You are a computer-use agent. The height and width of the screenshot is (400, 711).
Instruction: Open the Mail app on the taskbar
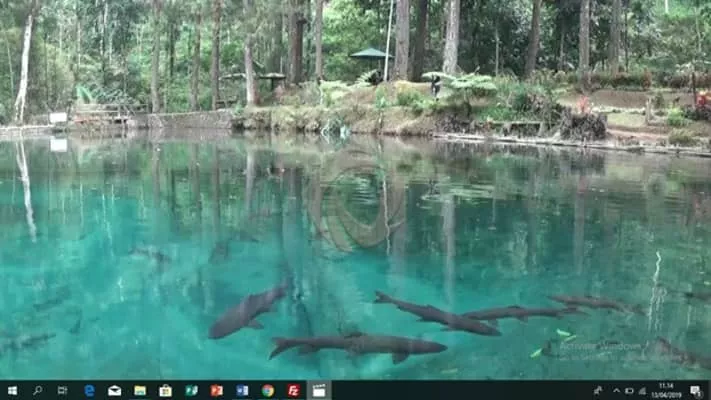pyautogui.click(x=115, y=390)
